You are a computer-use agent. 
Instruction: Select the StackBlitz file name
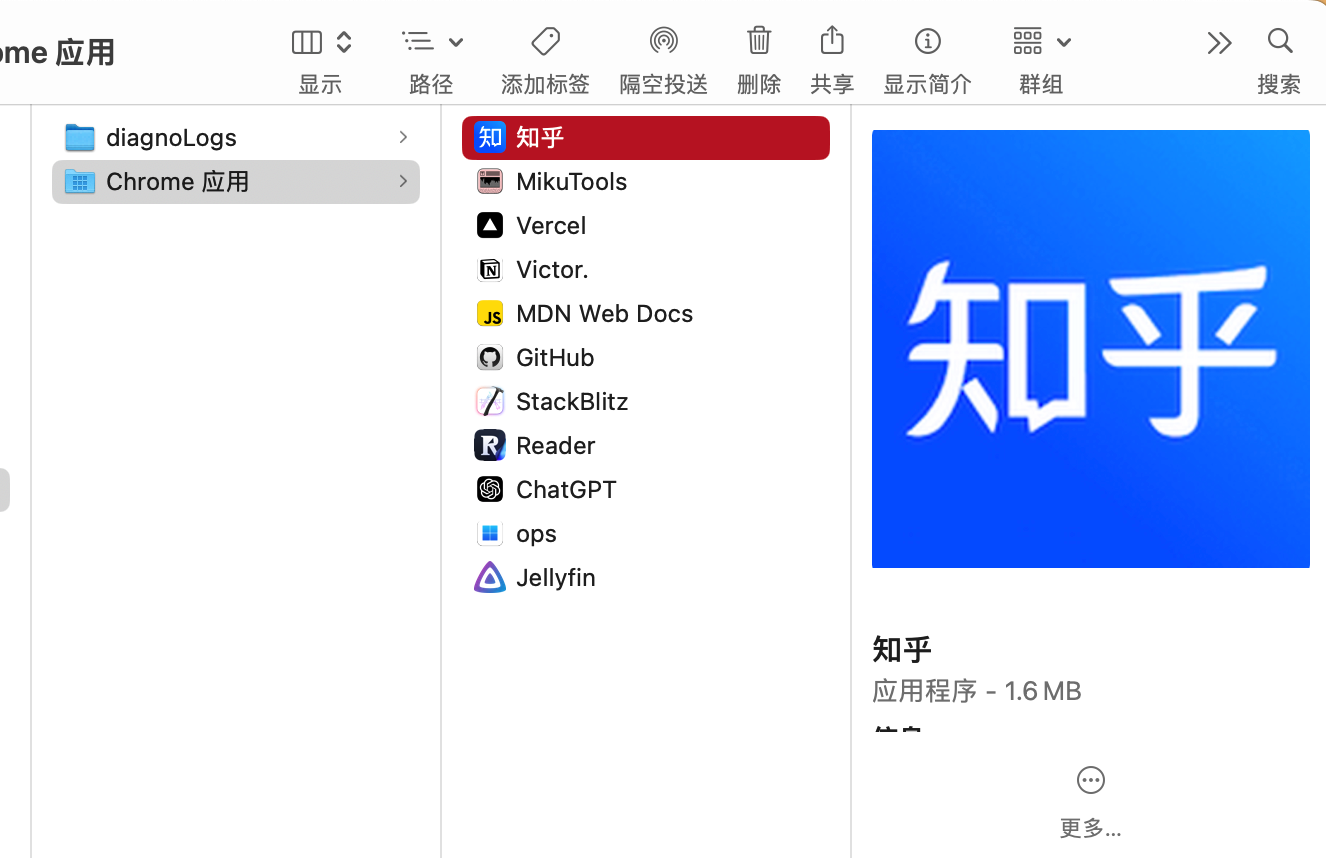pos(572,401)
